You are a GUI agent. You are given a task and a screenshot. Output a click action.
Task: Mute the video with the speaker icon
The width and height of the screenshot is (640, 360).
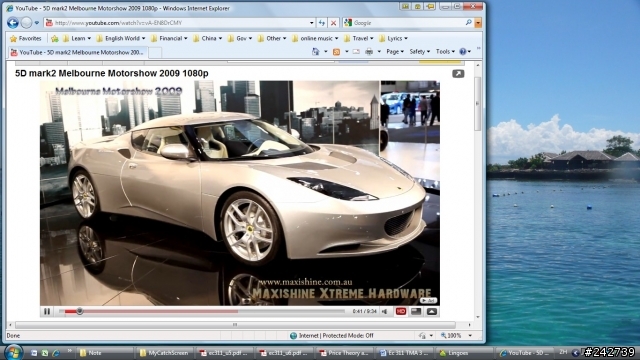click(385, 311)
